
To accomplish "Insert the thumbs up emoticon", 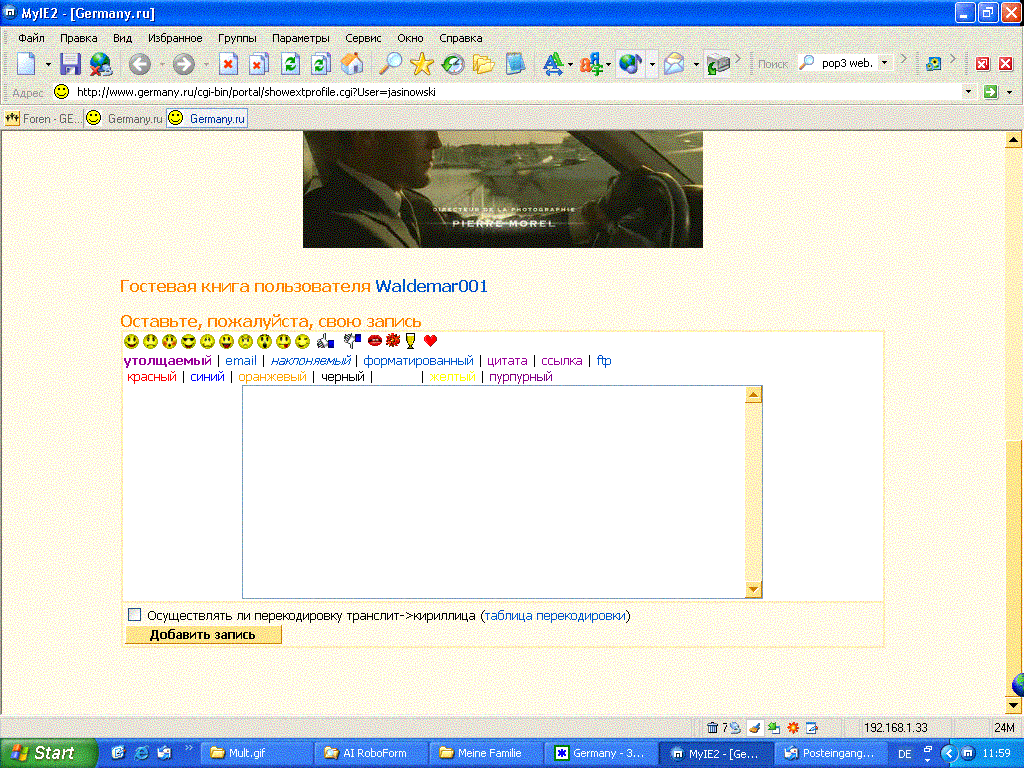I will click(x=325, y=341).
